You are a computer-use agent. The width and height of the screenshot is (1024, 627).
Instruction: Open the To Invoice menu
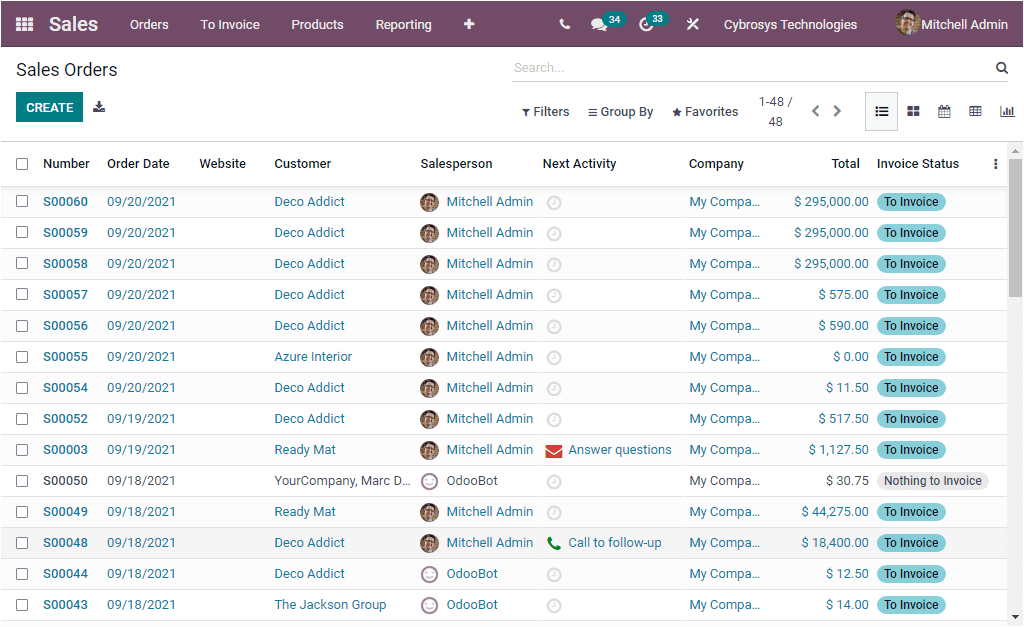tap(229, 24)
